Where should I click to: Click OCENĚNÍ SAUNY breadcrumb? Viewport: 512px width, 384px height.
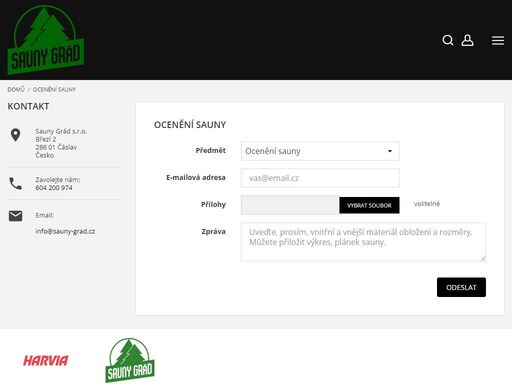click(54, 89)
